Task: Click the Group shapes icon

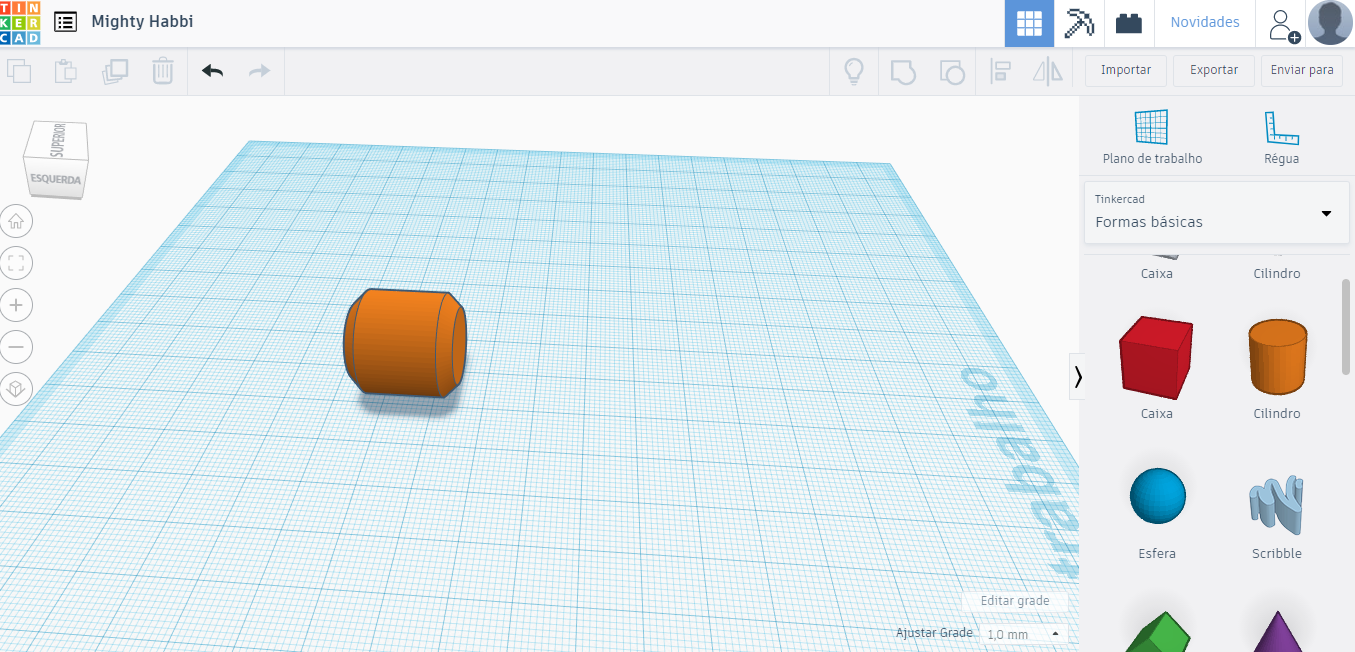Action: point(903,71)
